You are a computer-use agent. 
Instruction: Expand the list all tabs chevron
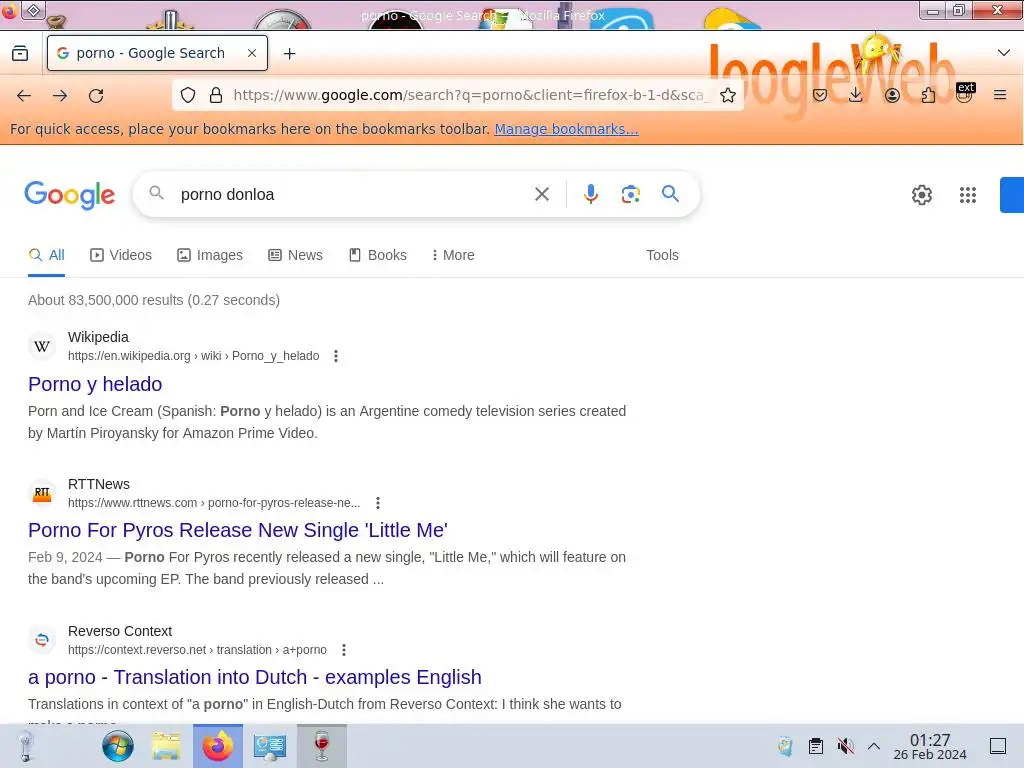point(1004,53)
